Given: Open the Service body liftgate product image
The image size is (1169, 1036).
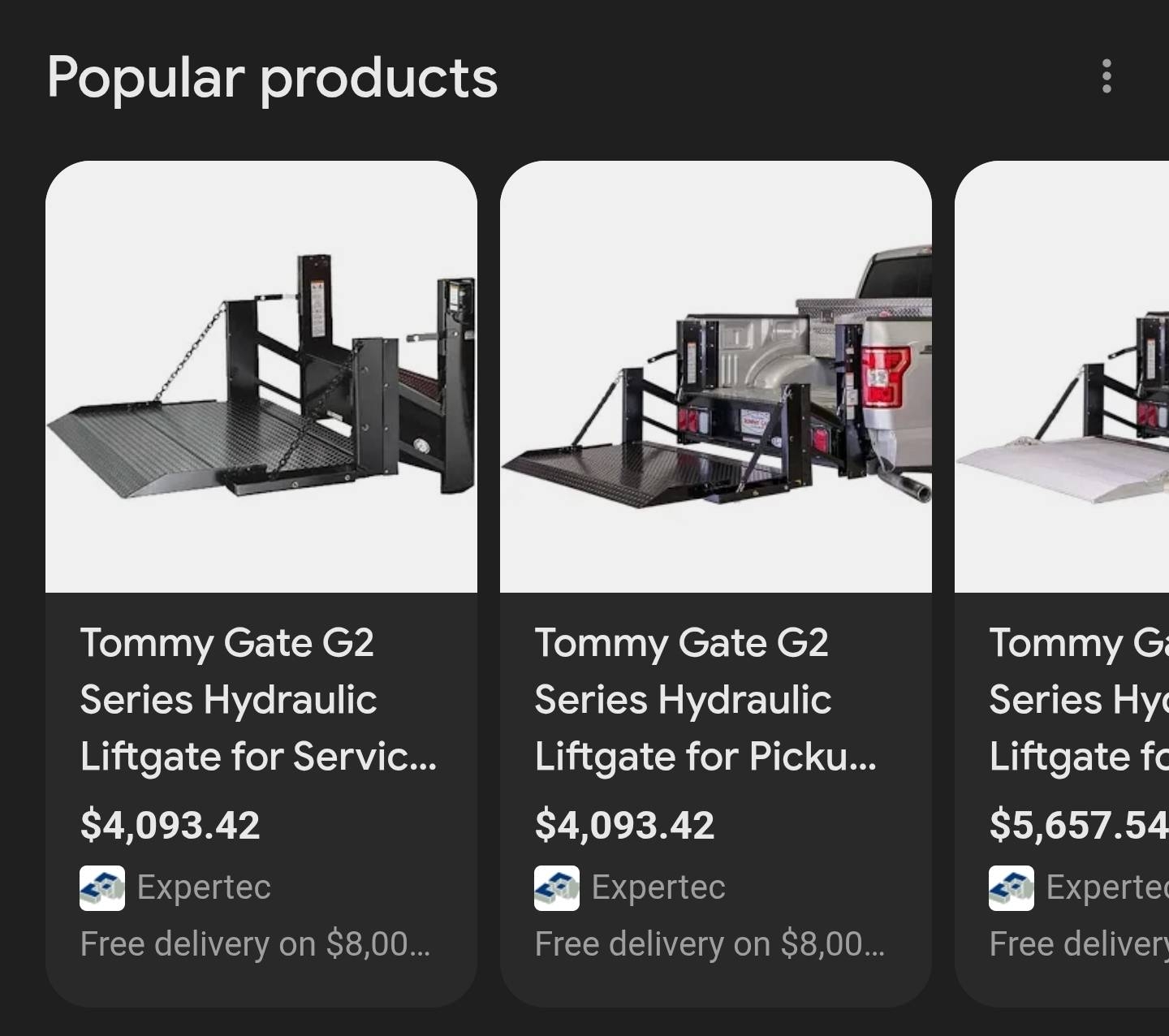Looking at the screenshot, I should click(261, 377).
